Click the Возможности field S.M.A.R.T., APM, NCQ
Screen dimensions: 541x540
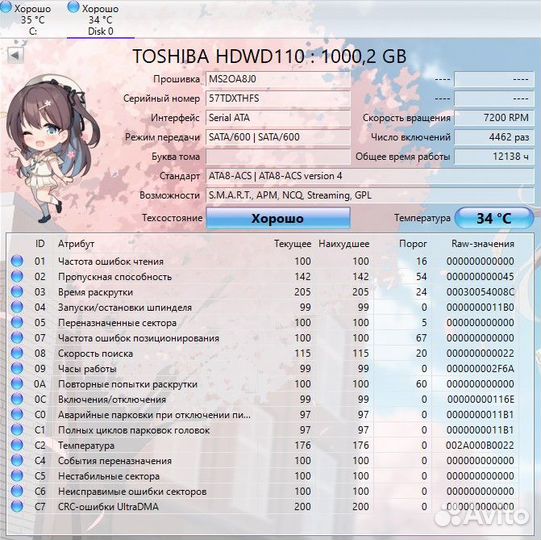[370, 195]
